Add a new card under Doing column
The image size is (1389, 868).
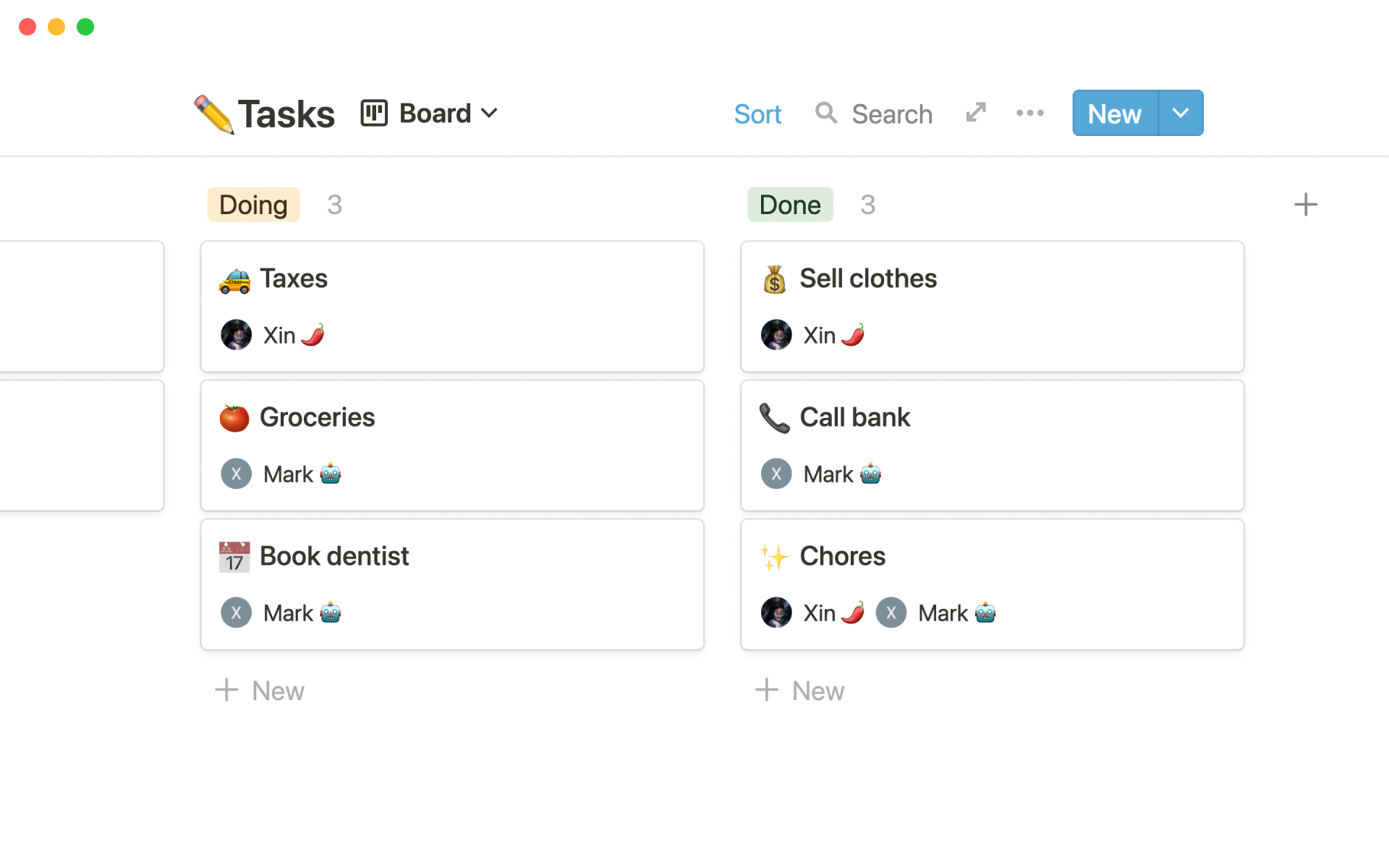pos(260,691)
